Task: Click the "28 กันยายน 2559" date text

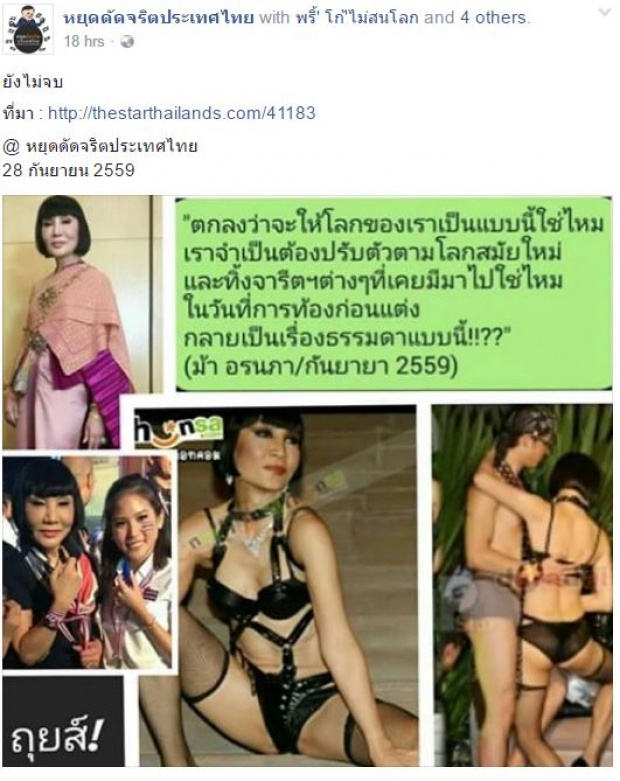Action: pos(69,170)
